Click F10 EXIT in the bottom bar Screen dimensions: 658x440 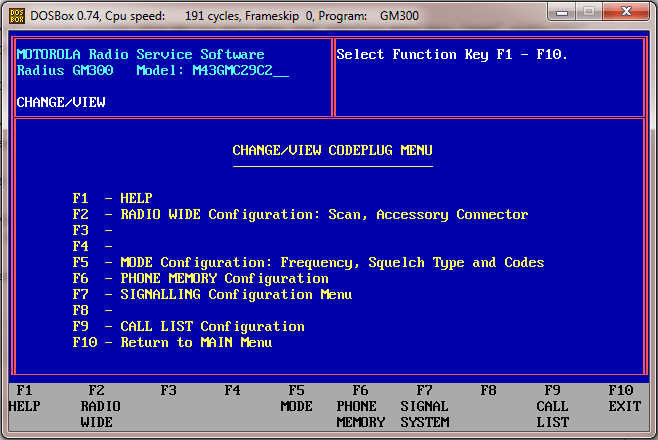pos(624,398)
